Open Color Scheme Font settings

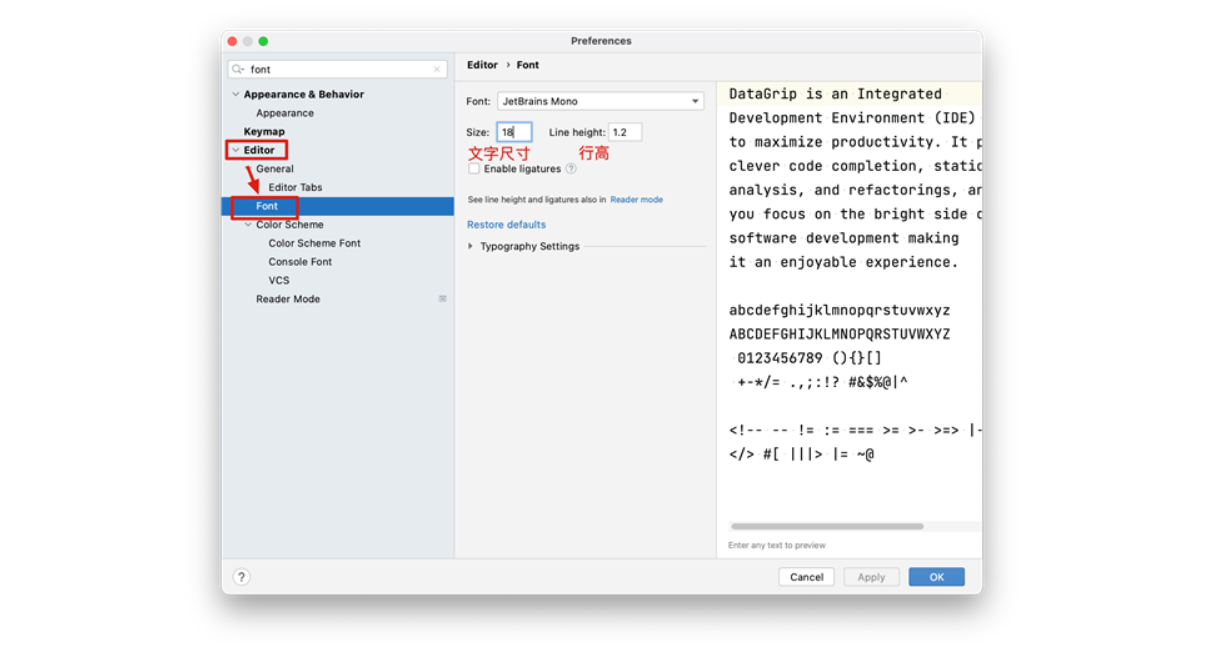pyautogui.click(x=314, y=243)
